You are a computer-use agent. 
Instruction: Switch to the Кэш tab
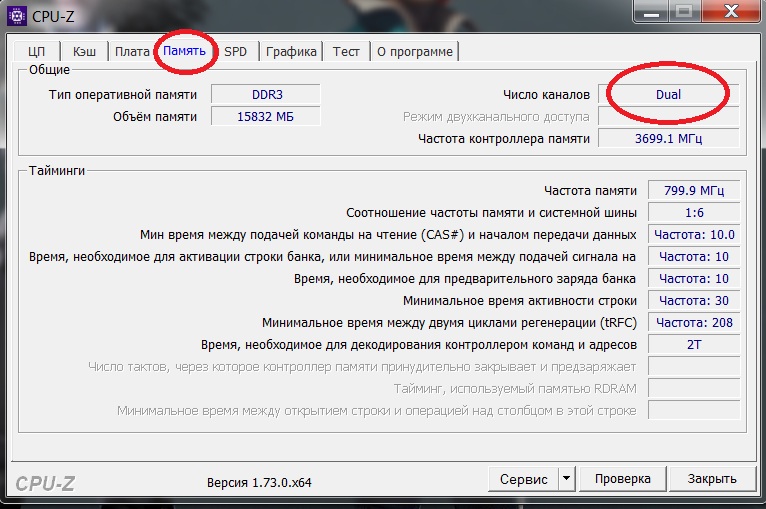84,51
